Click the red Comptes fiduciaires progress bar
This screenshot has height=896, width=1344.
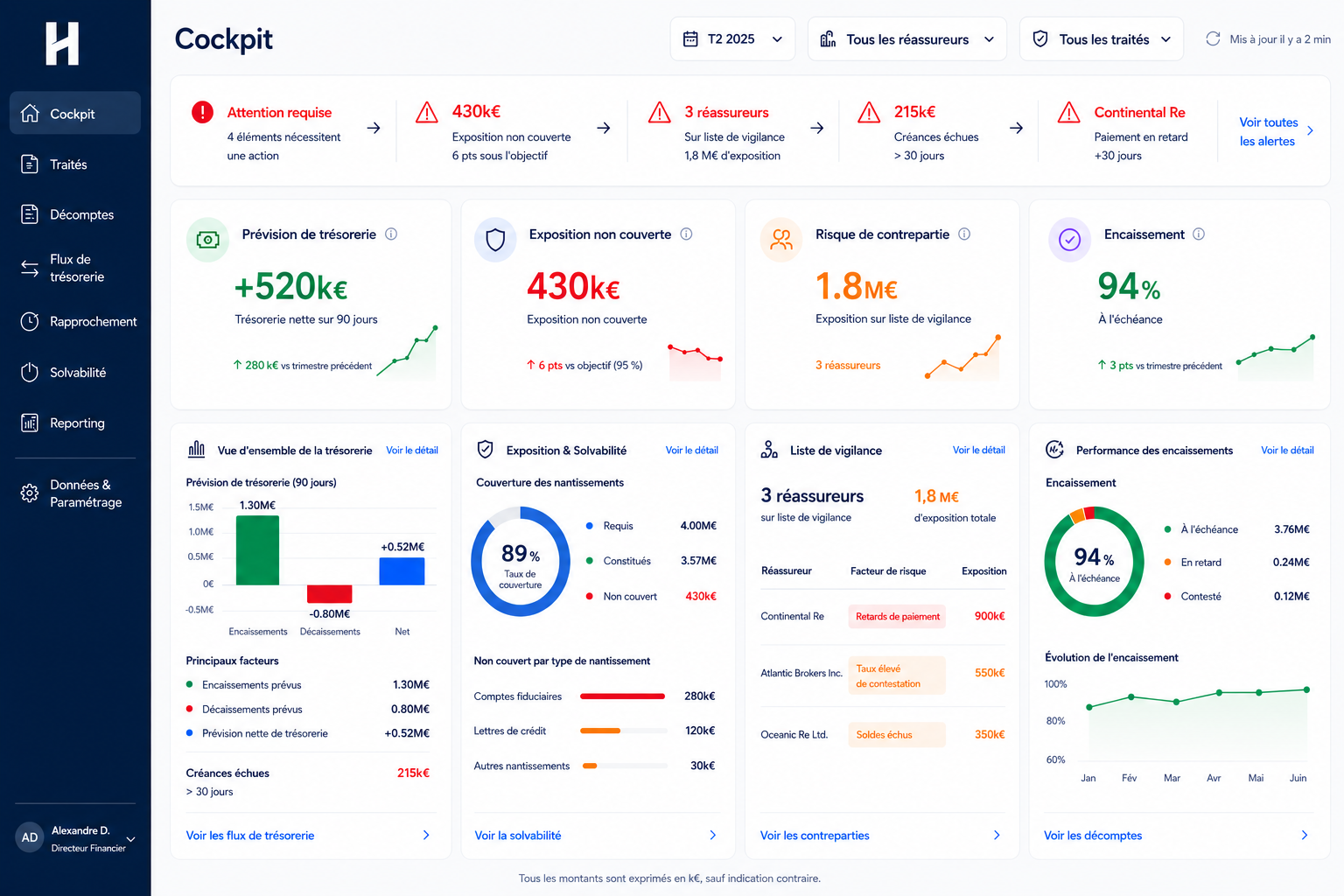coord(622,696)
